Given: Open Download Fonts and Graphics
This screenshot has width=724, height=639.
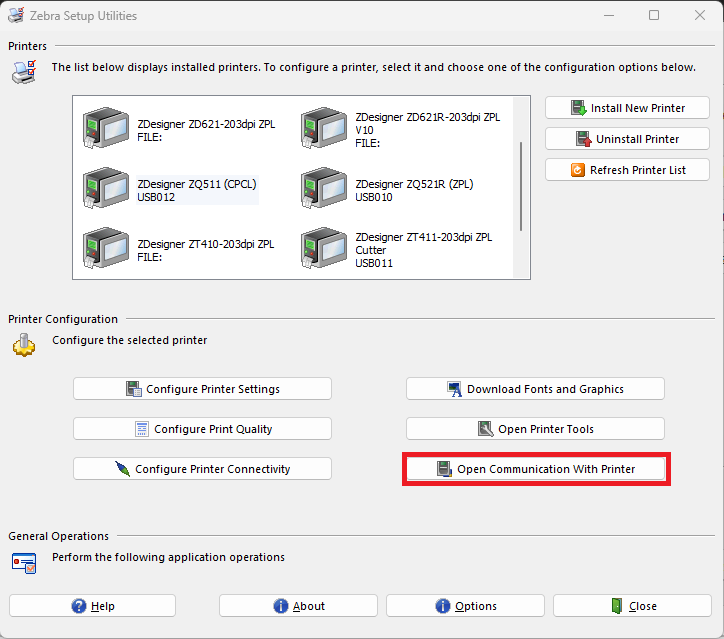Looking at the screenshot, I should point(535,389).
